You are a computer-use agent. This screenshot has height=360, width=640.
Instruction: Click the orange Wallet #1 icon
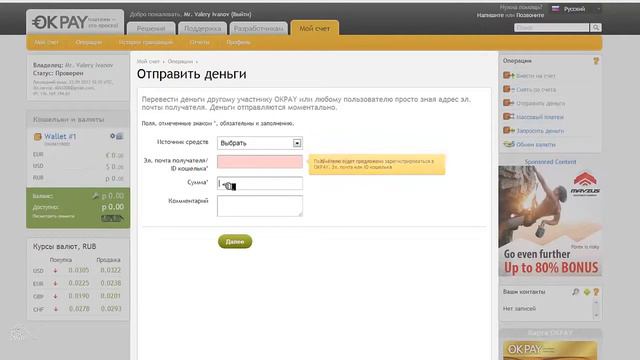[x=38, y=137]
